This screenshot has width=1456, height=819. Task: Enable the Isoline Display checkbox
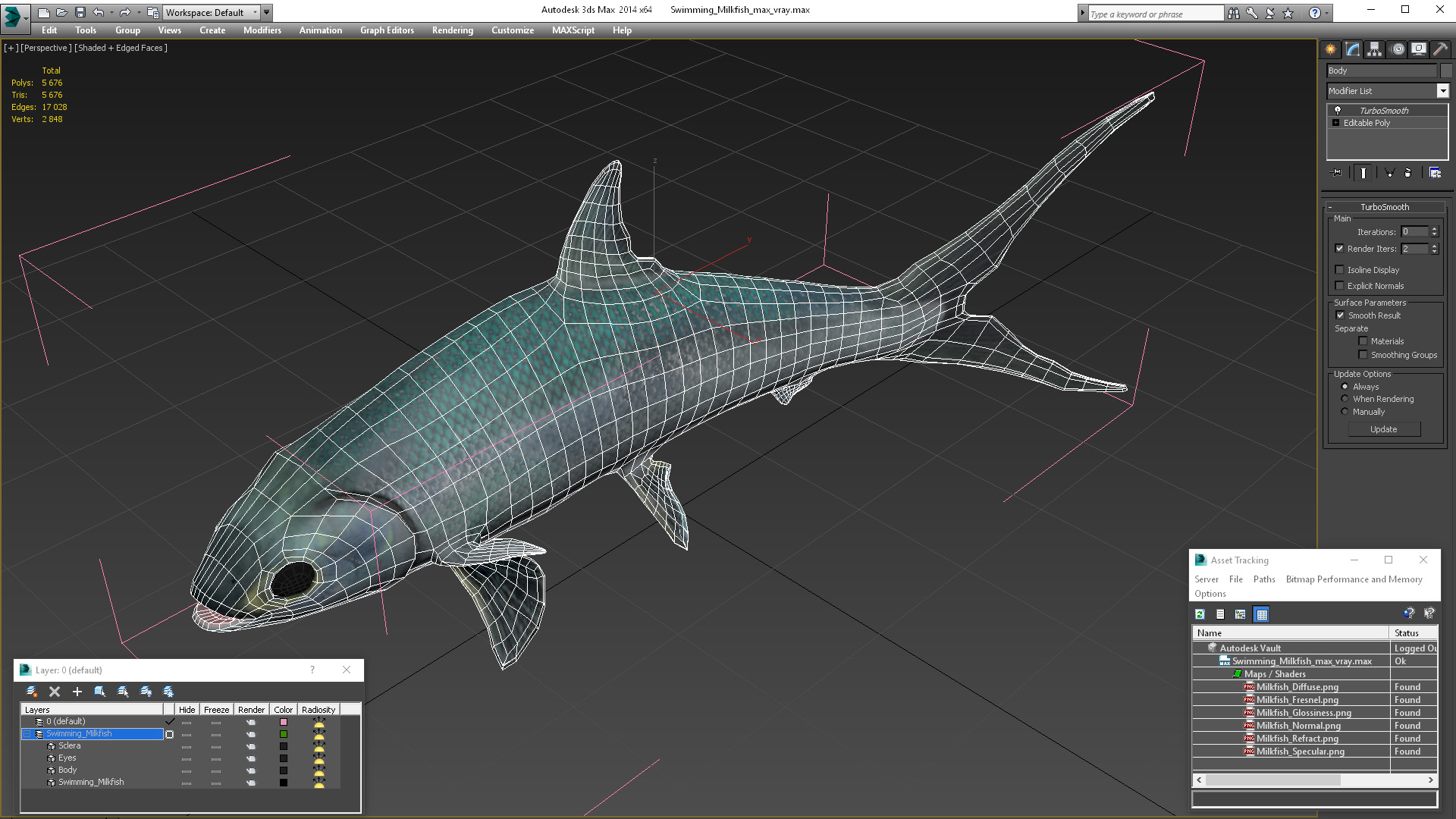[1339, 270]
